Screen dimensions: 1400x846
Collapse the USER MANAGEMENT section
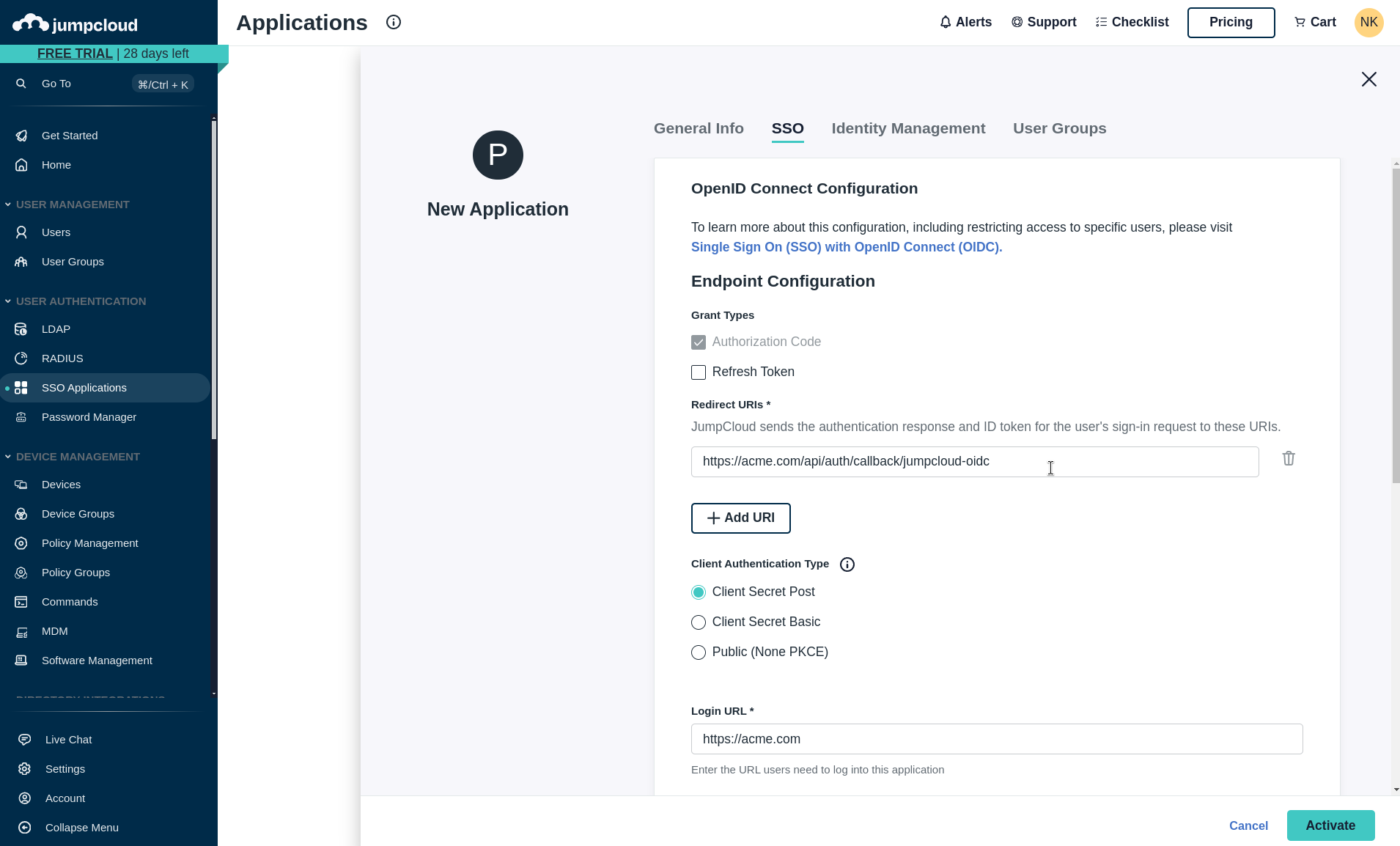click(x=8, y=204)
